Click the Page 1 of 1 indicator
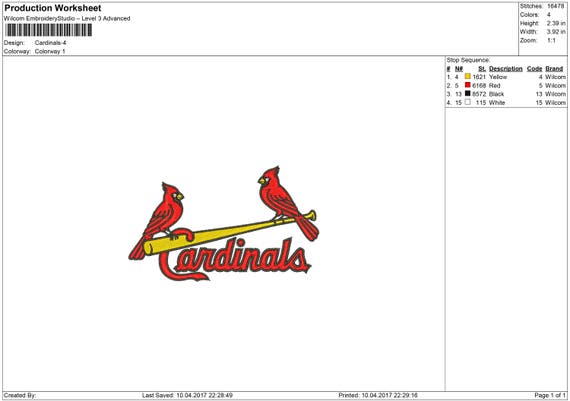This screenshot has height=401, width=570. tap(550, 395)
